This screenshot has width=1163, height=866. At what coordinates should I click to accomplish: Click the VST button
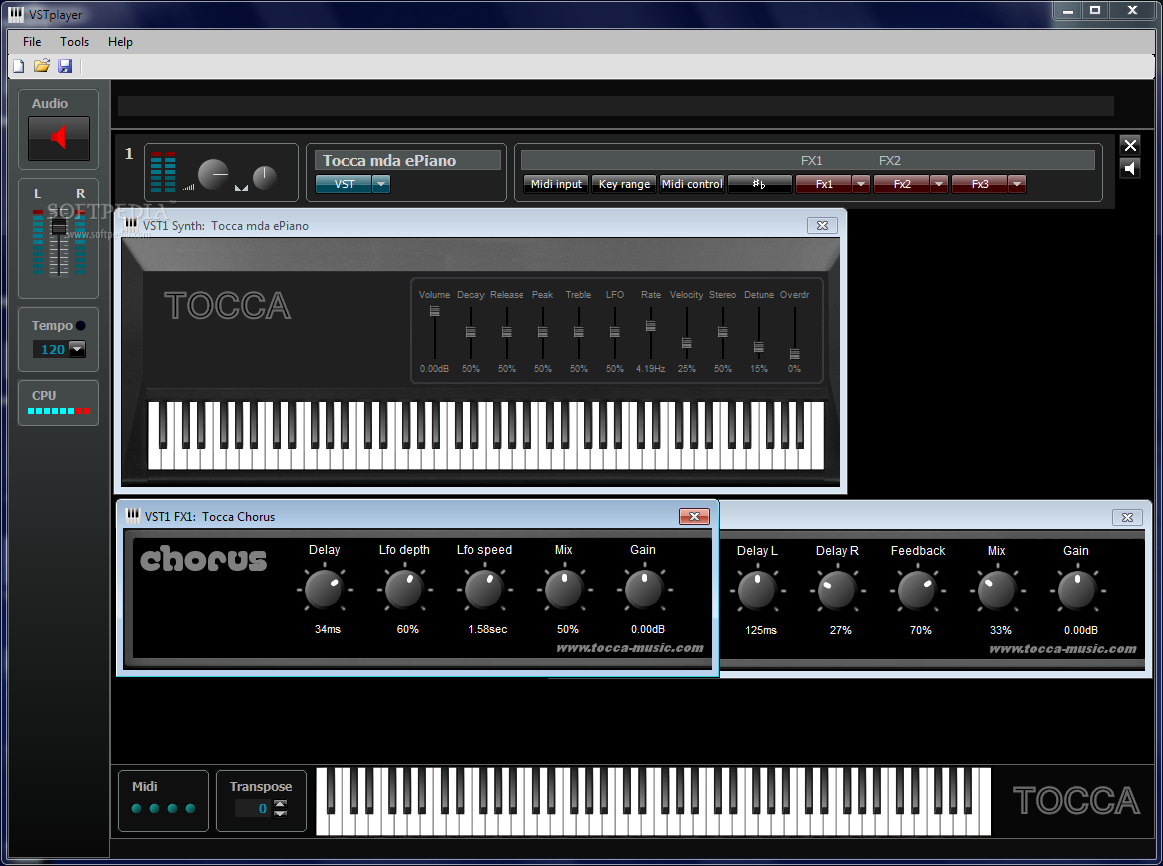[343, 184]
